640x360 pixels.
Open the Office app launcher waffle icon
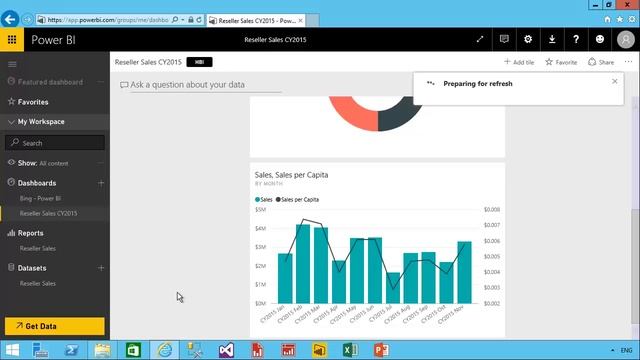coord(12,40)
